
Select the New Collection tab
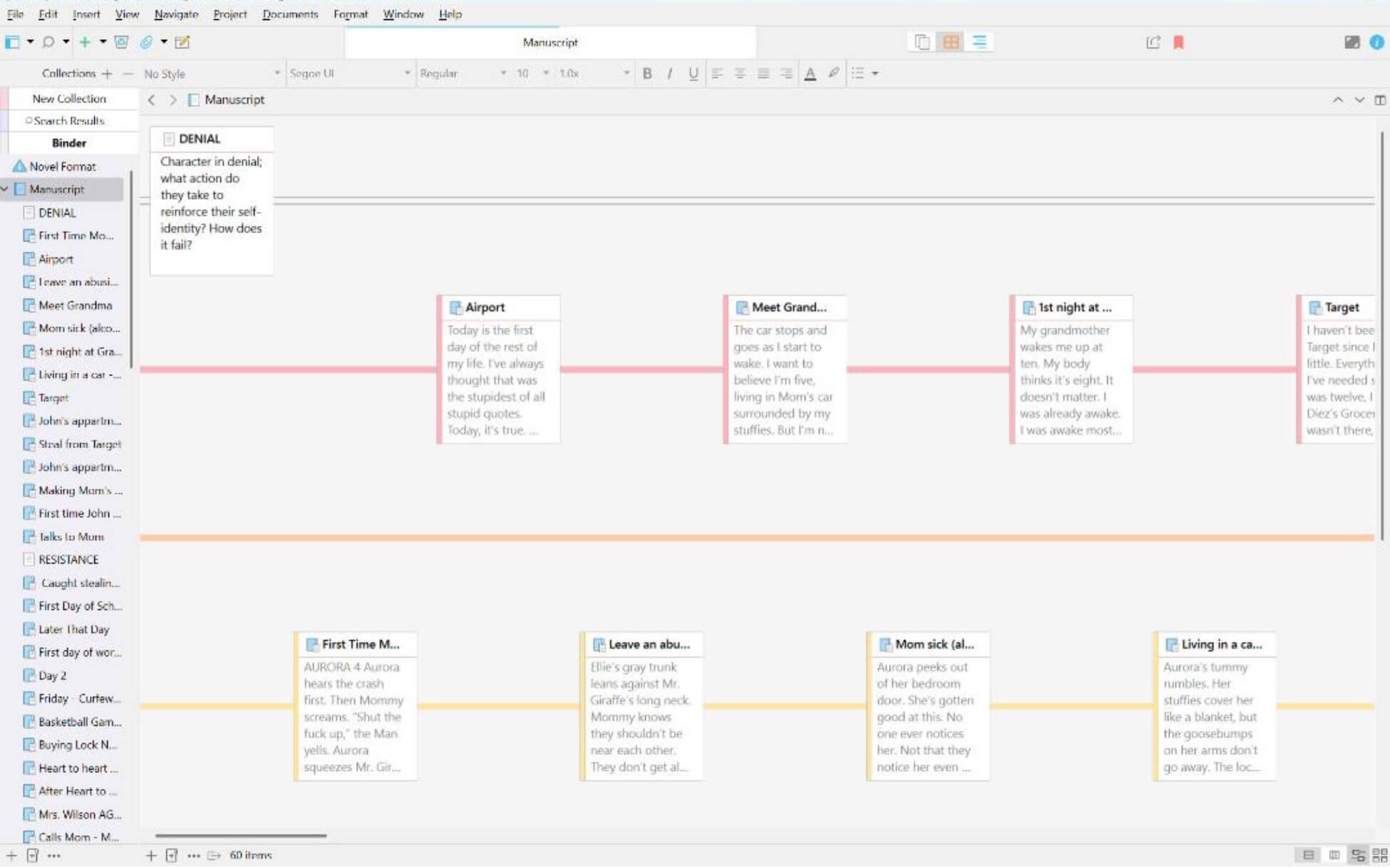coord(69,99)
